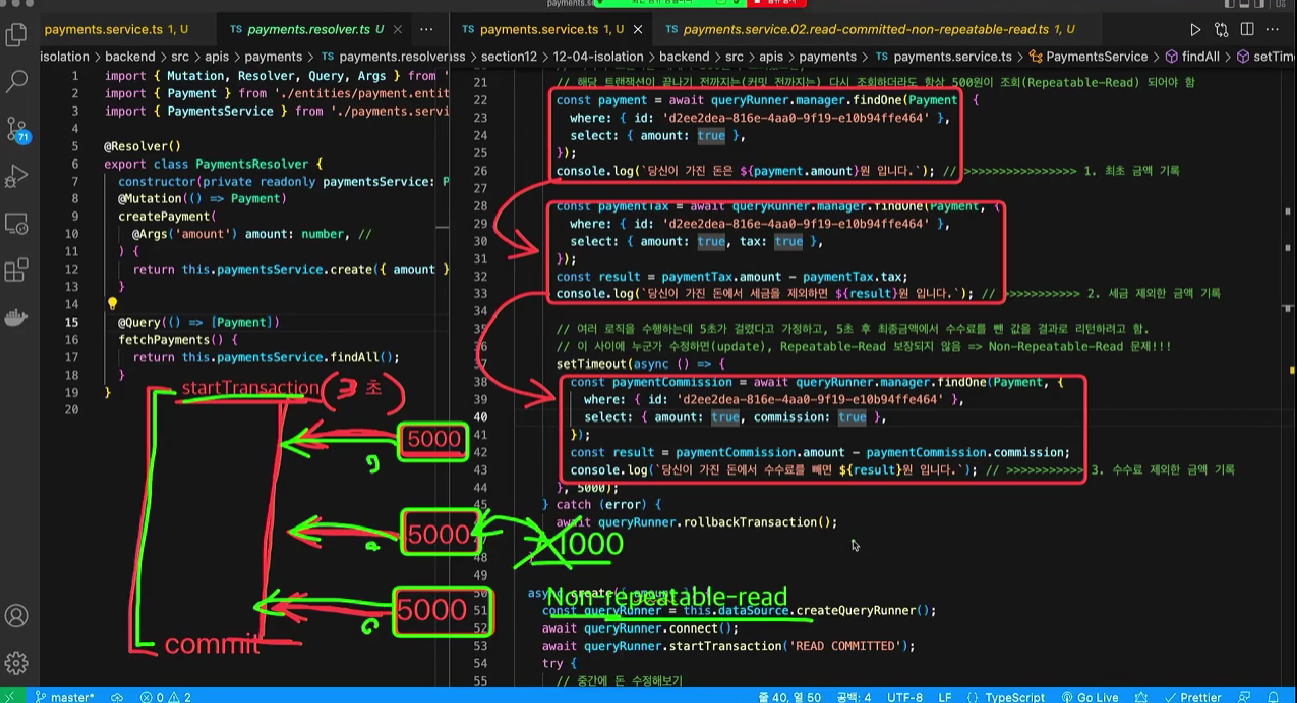This screenshot has width=1297, height=703.
Task: Select UTF-8 encoding in status bar
Action: [904, 697]
